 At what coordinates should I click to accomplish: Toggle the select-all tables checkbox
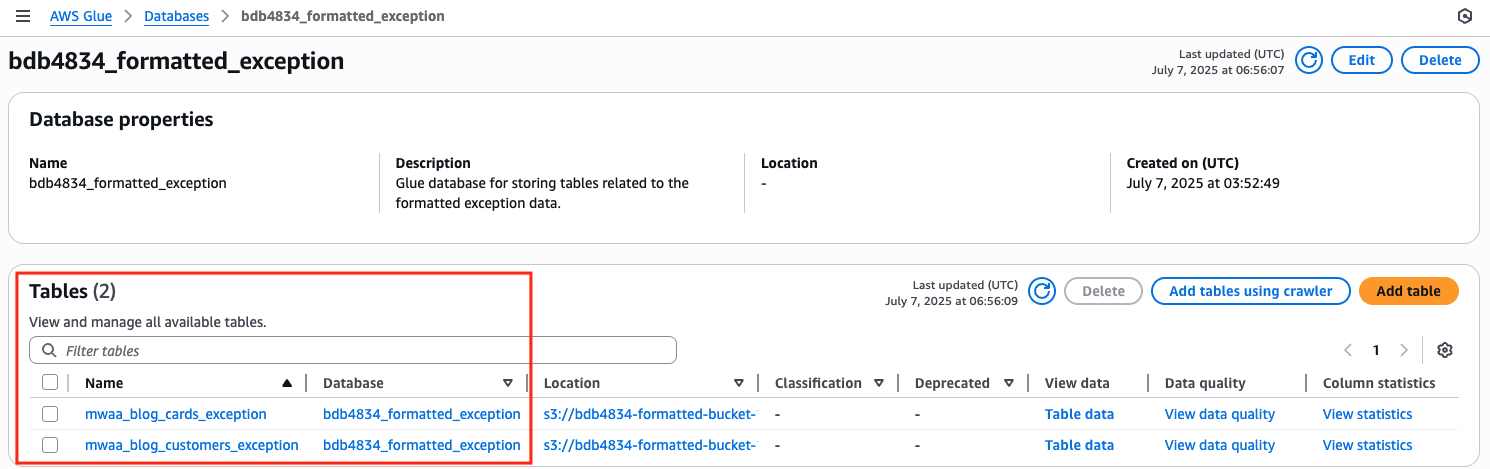(x=50, y=382)
